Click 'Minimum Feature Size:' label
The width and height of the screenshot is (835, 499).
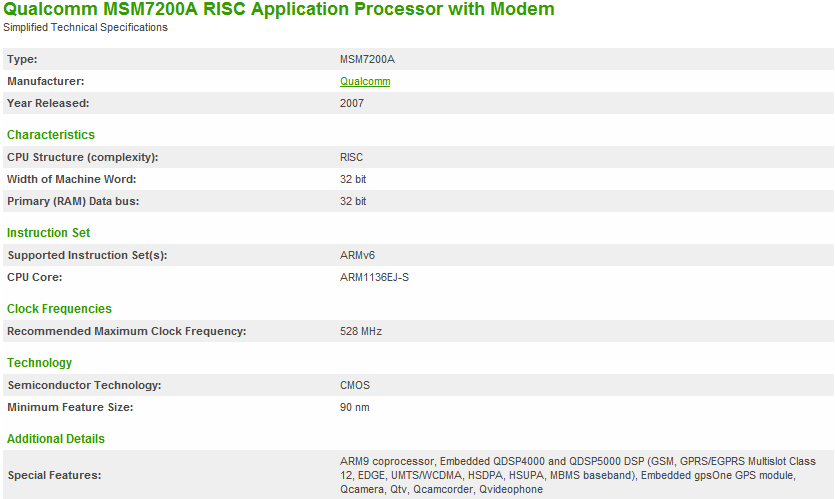click(x=70, y=407)
